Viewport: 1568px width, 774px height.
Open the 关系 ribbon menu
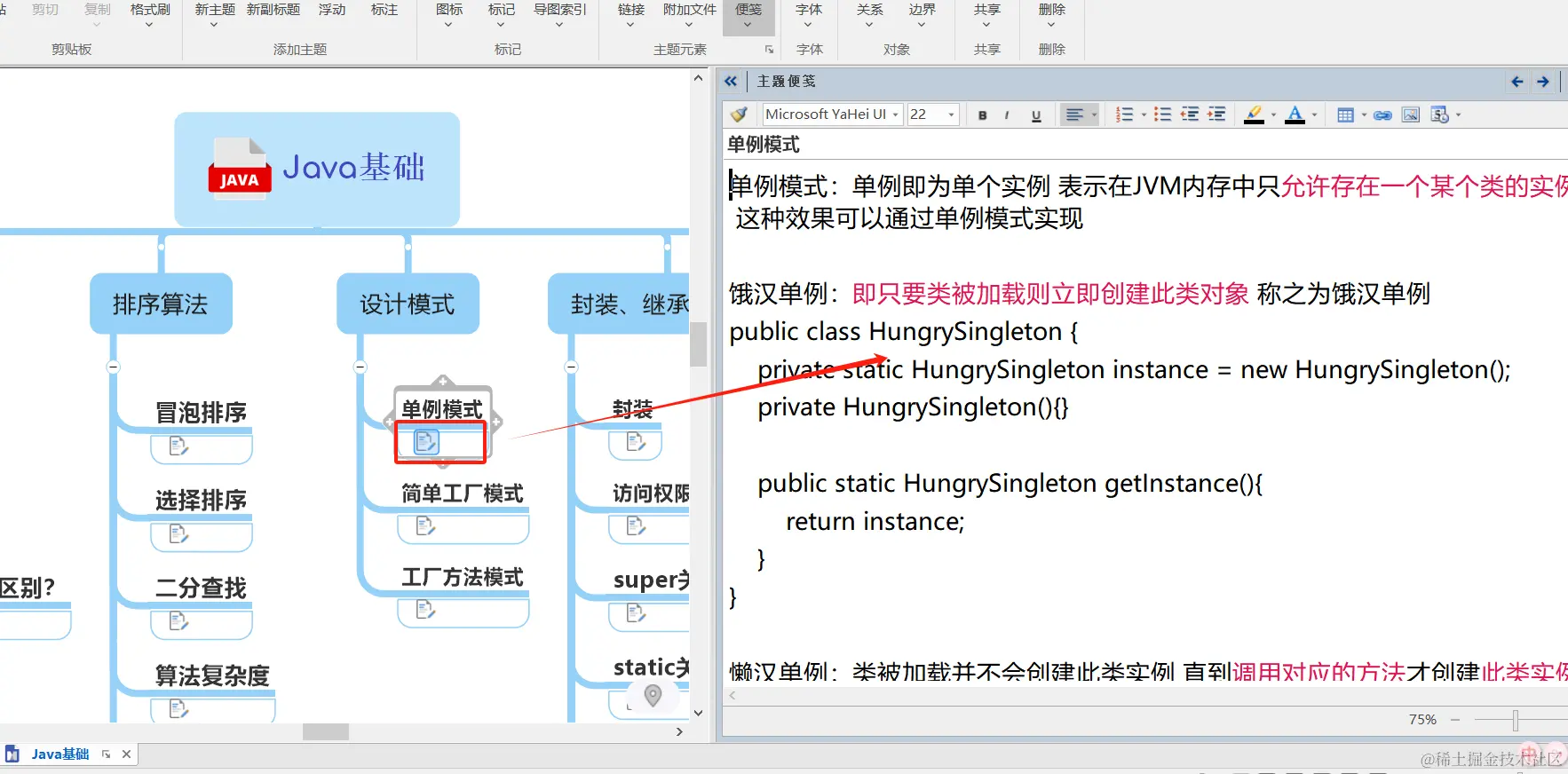click(x=869, y=16)
